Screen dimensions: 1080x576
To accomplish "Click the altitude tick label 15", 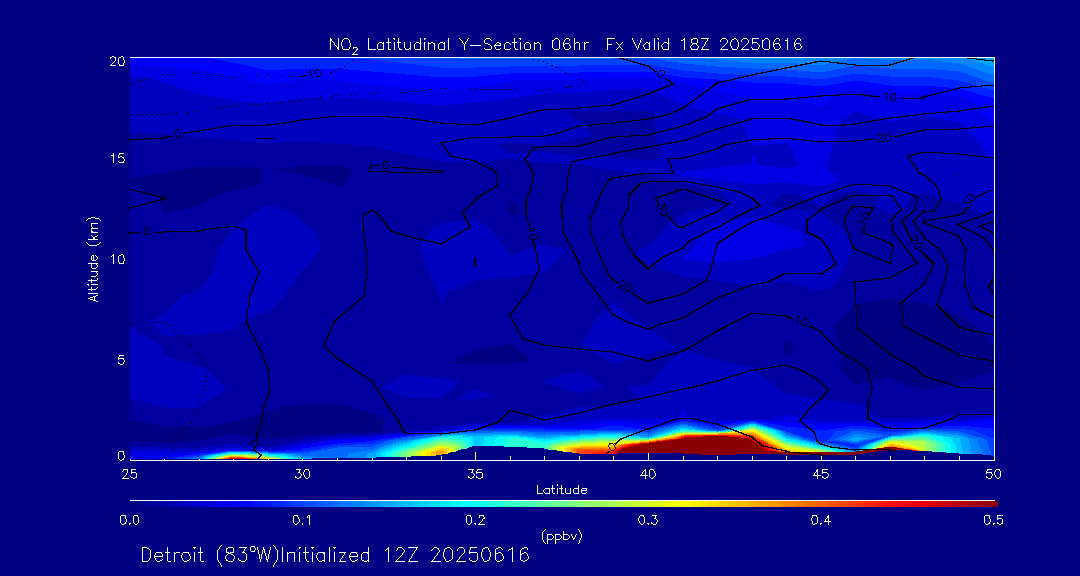I will click(x=117, y=158).
